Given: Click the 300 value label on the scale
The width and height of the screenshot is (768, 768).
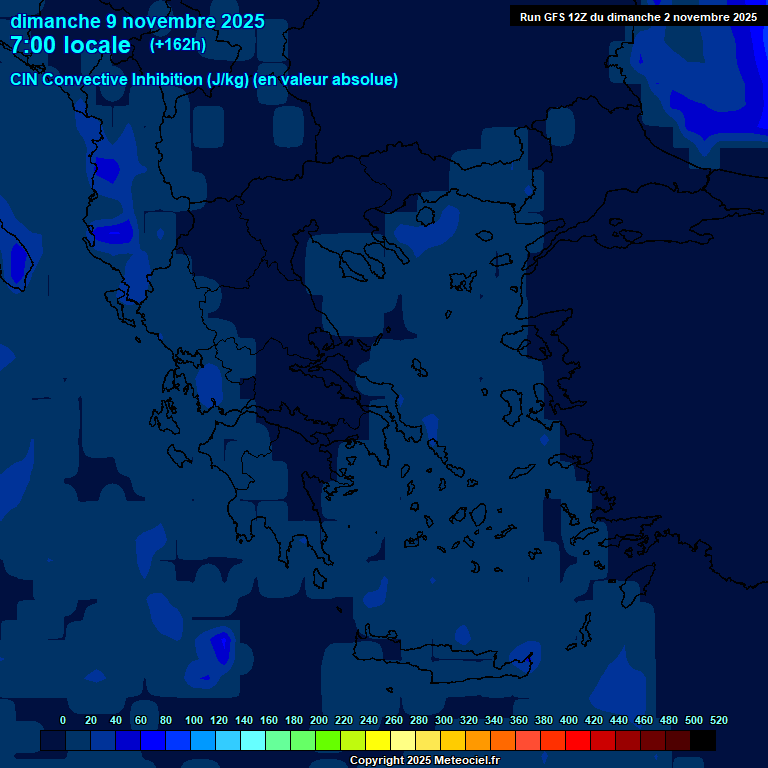Looking at the screenshot, I should 444,720.
